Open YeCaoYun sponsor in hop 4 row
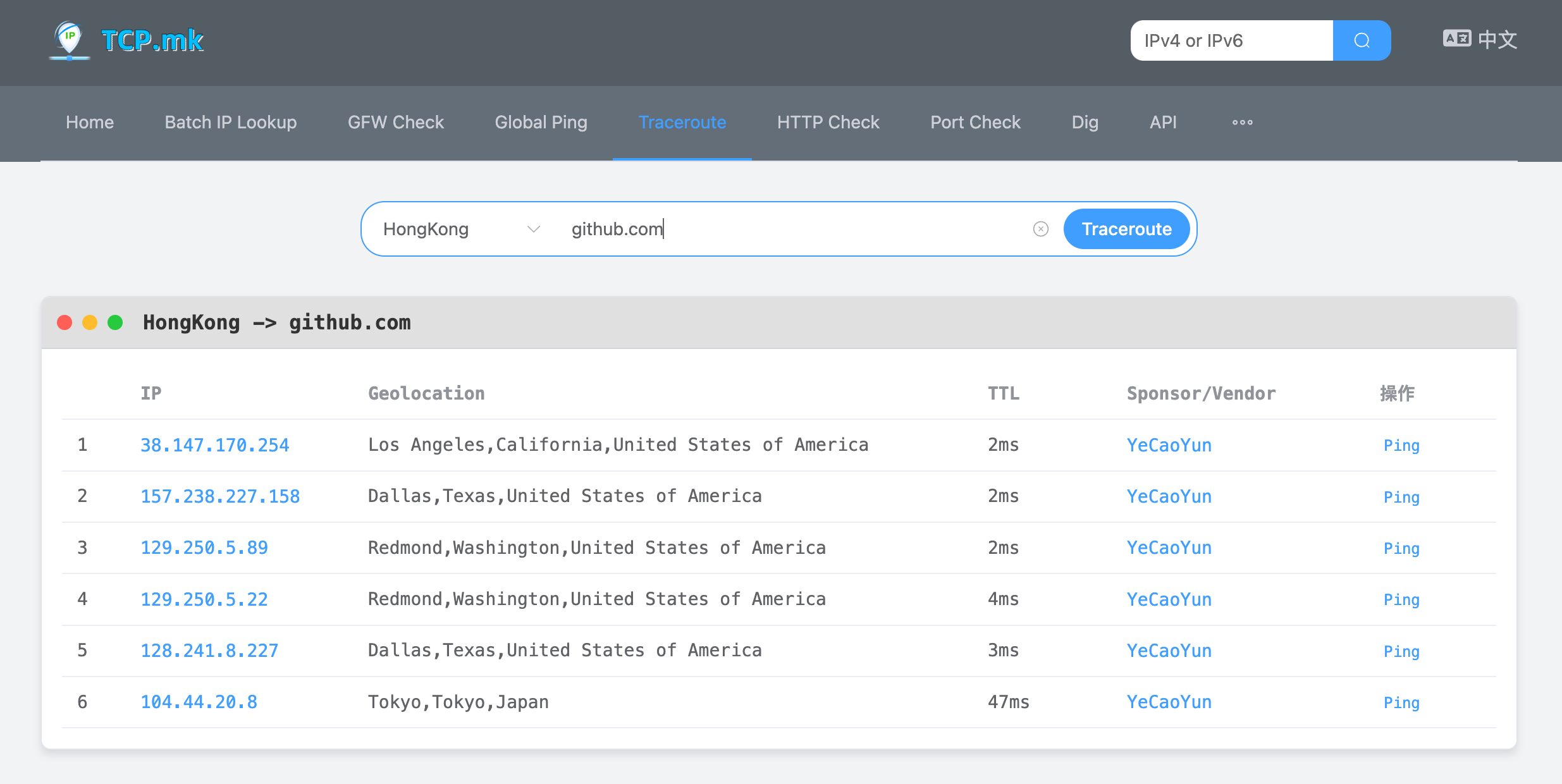This screenshot has width=1562, height=784. (x=1169, y=599)
